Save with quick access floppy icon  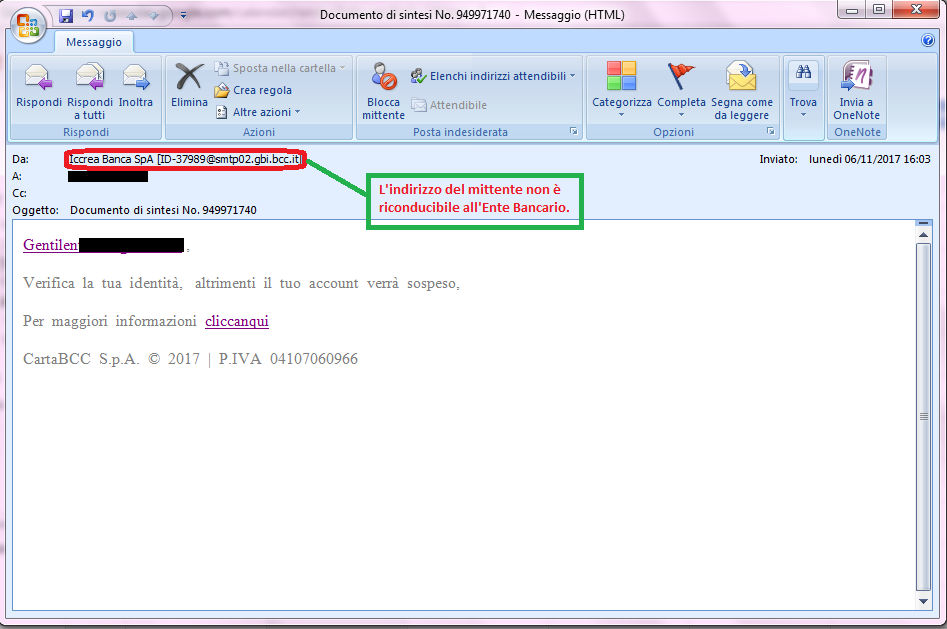(66, 16)
